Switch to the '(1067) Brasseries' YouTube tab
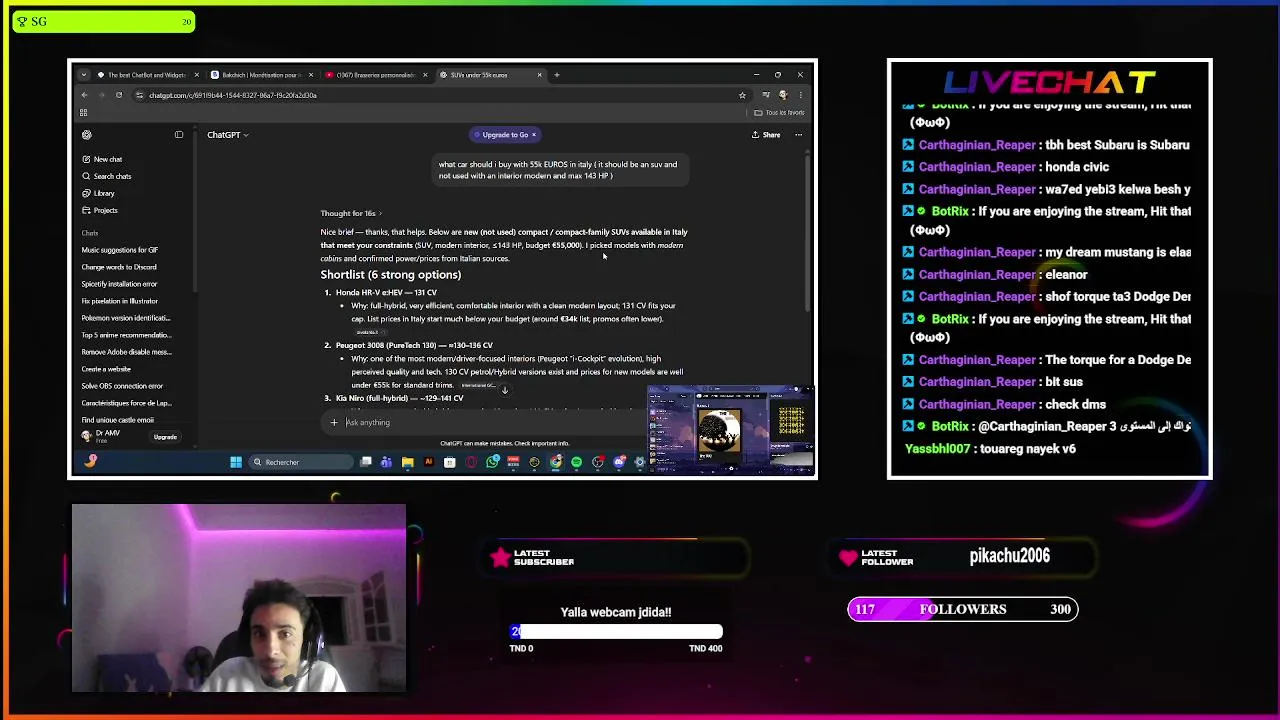The image size is (1280, 720). click(375, 75)
